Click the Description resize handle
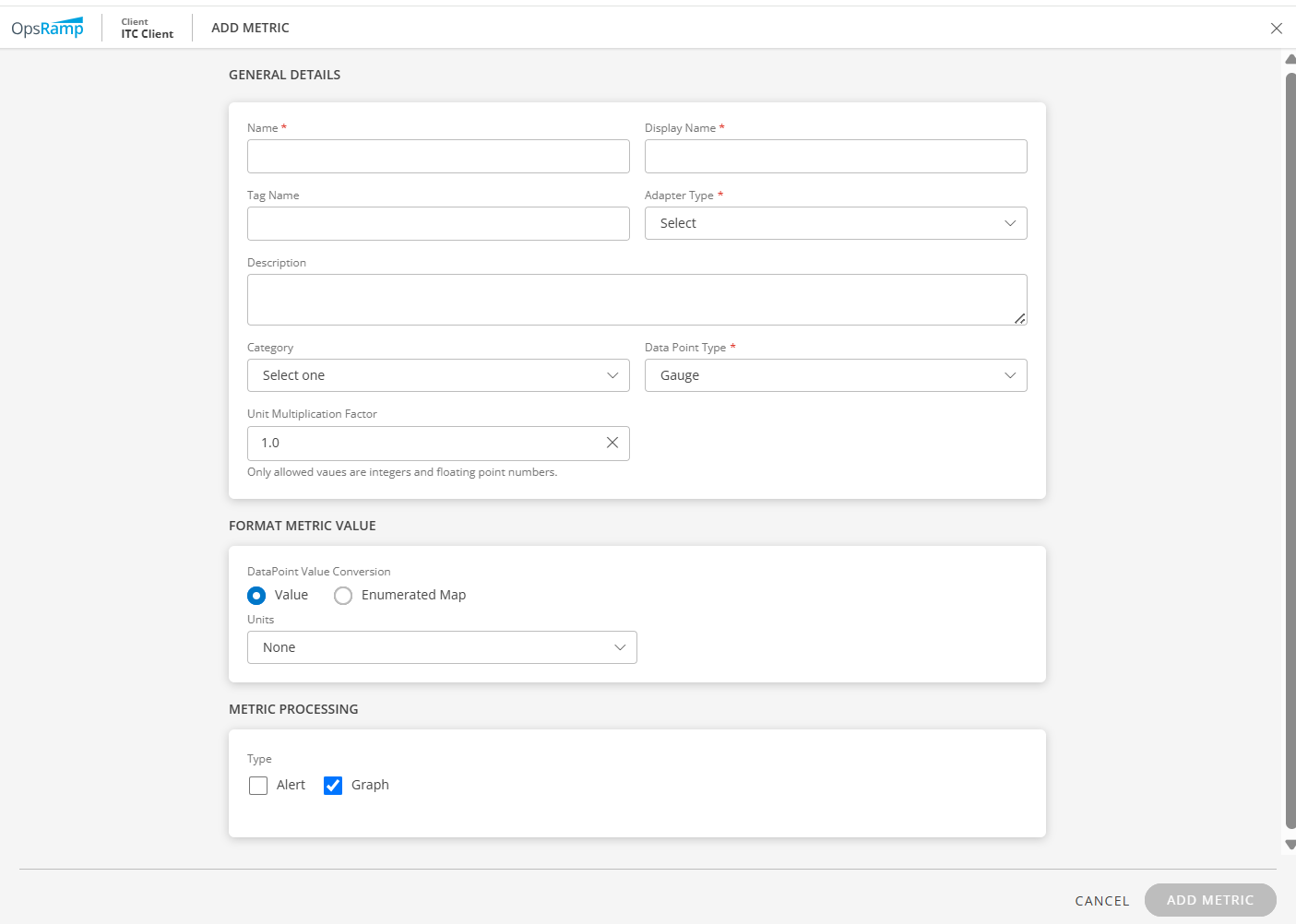The image size is (1296, 924). point(1019,318)
